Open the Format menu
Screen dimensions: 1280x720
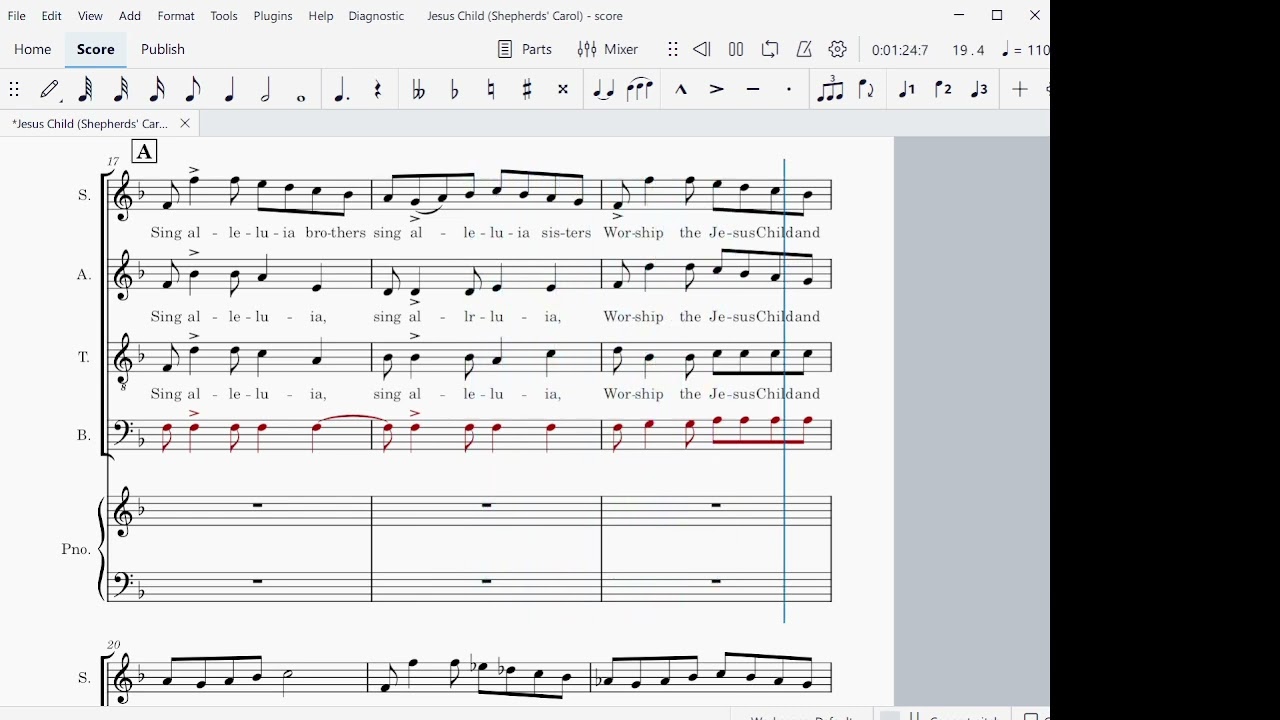(176, 16)
